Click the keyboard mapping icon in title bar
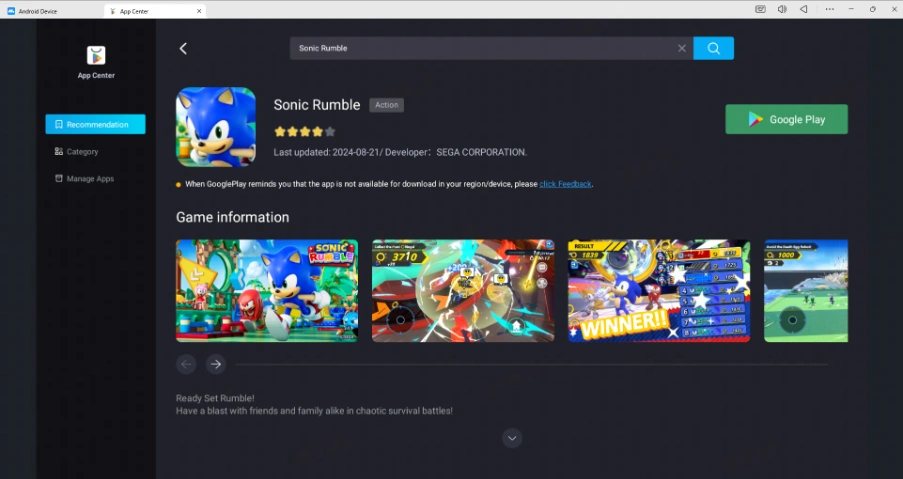The height and width of the screenshot is (479, 903). click(760, 9)
